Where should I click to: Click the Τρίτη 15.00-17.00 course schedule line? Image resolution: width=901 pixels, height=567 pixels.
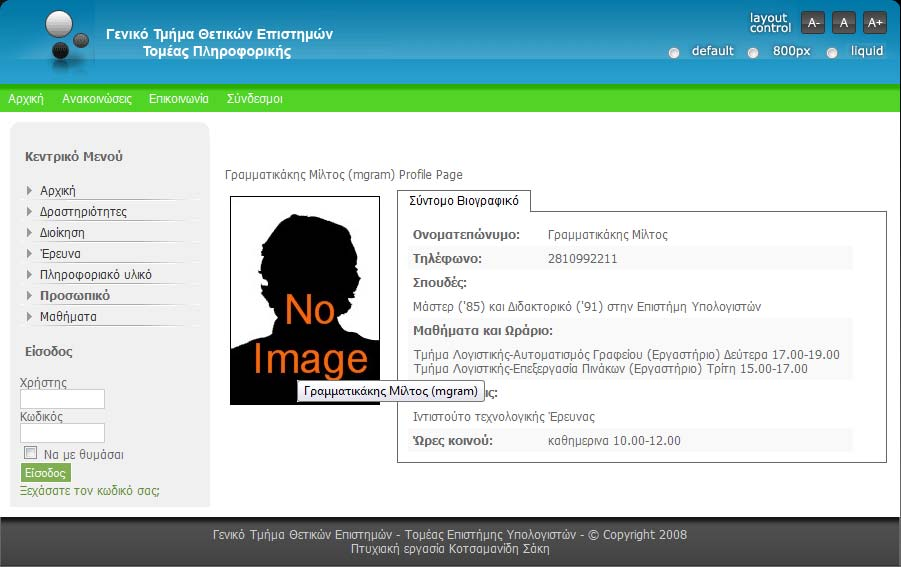[611, 369]
